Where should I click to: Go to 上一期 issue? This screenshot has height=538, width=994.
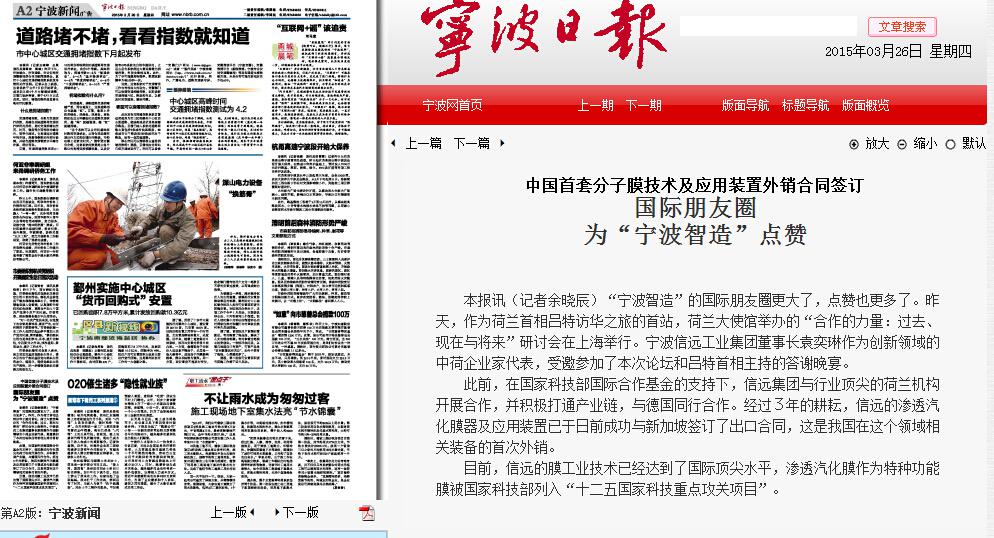(595, 105)
